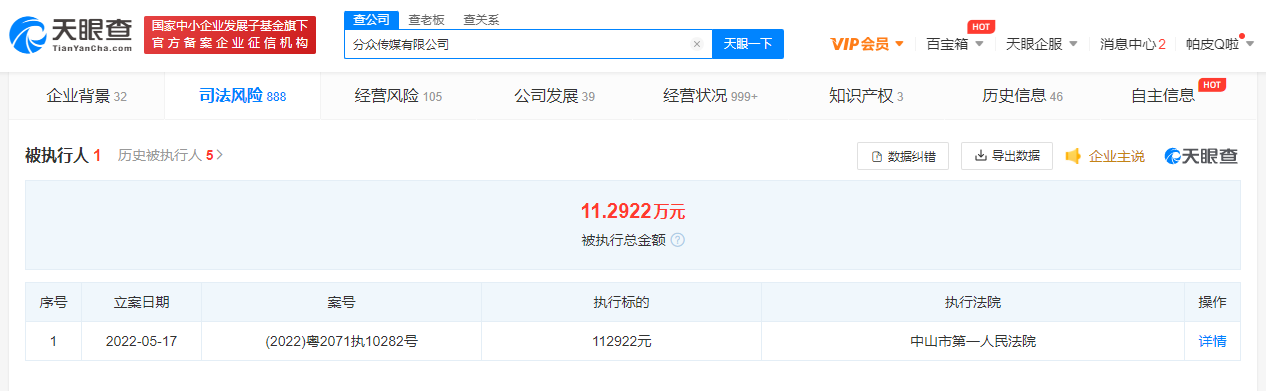Click the 被执行人 1 section heading
The width and height of the screenshot is (1266, 391).
(63, 155)
